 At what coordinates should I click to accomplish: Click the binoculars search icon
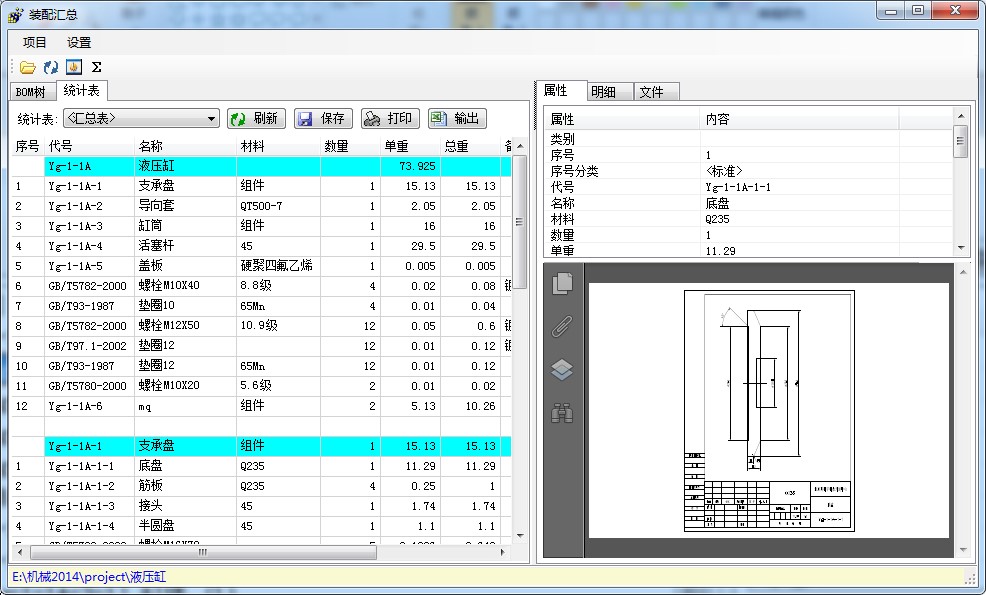pyautogui.click(x=562, y=412)
